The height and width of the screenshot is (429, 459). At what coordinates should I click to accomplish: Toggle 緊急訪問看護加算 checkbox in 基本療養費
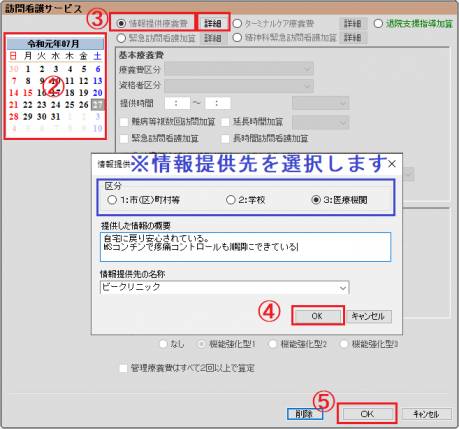pyautogui.click(x=124, y=138)
